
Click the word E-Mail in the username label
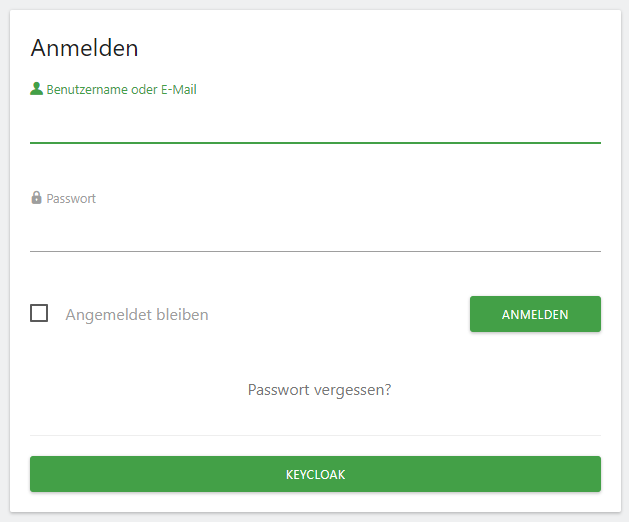coord(179,89)
